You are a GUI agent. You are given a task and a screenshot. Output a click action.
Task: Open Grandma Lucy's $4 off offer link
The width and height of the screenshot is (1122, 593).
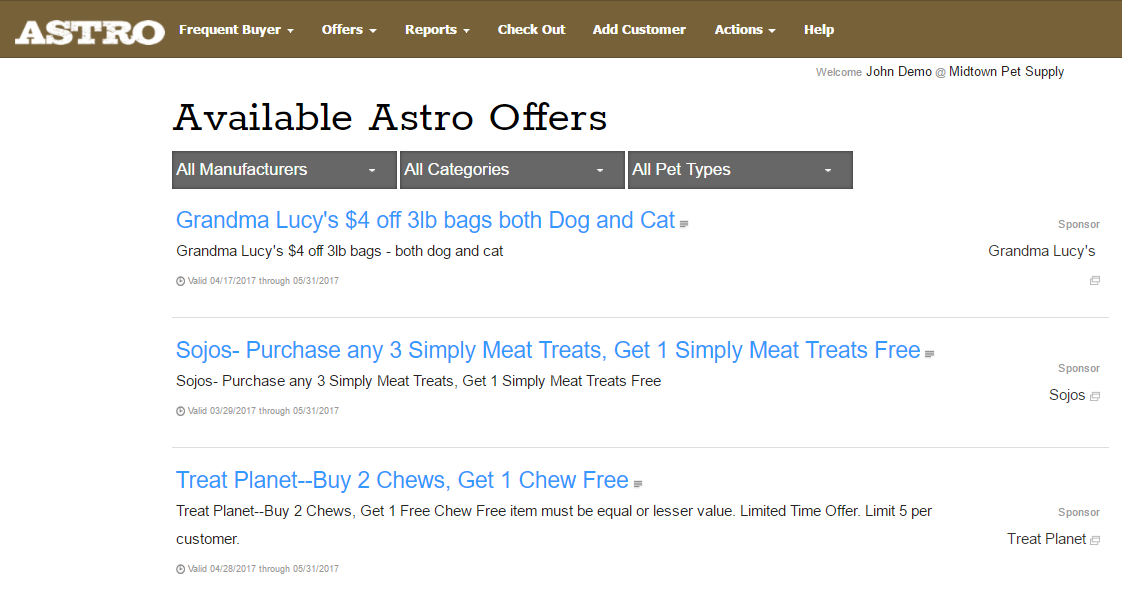tap(425, 220)
